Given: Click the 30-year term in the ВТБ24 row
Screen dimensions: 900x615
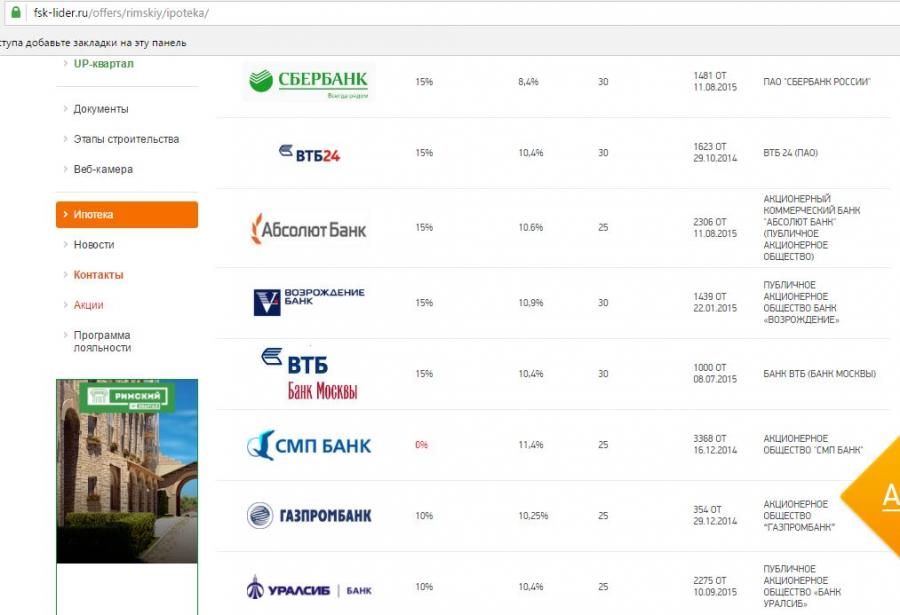Looking at the screenshot, I should pos(603,153).
